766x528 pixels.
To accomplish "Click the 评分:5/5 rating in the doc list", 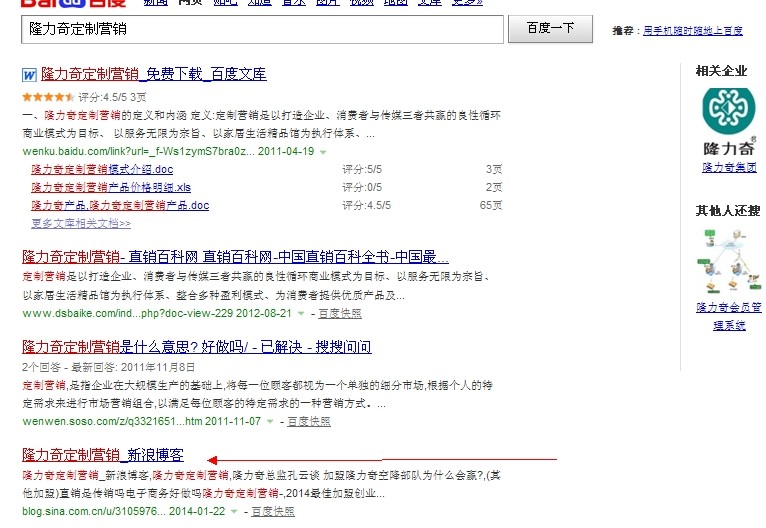I will click(362, 169).
